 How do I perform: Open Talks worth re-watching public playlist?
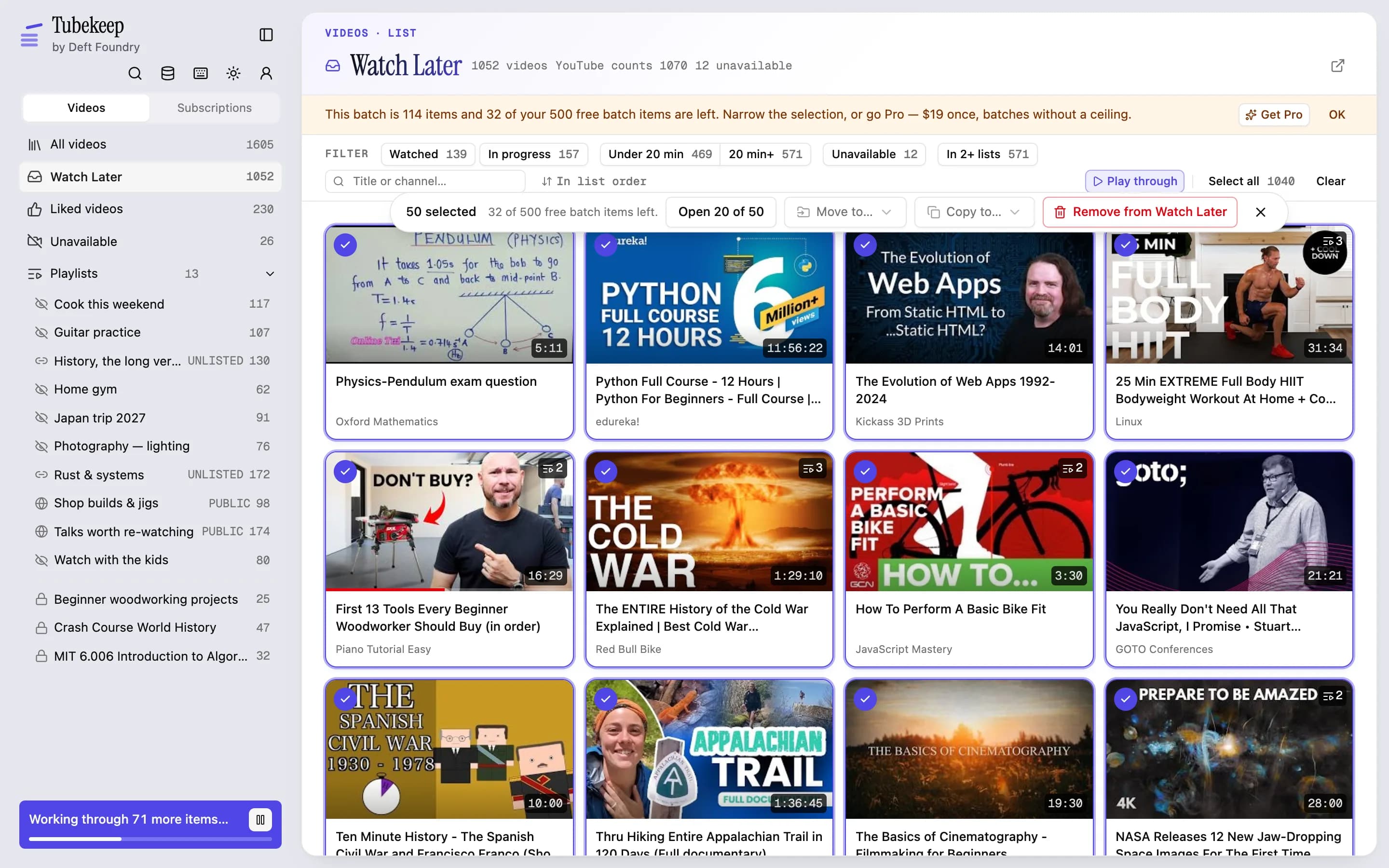pos(152,531)
